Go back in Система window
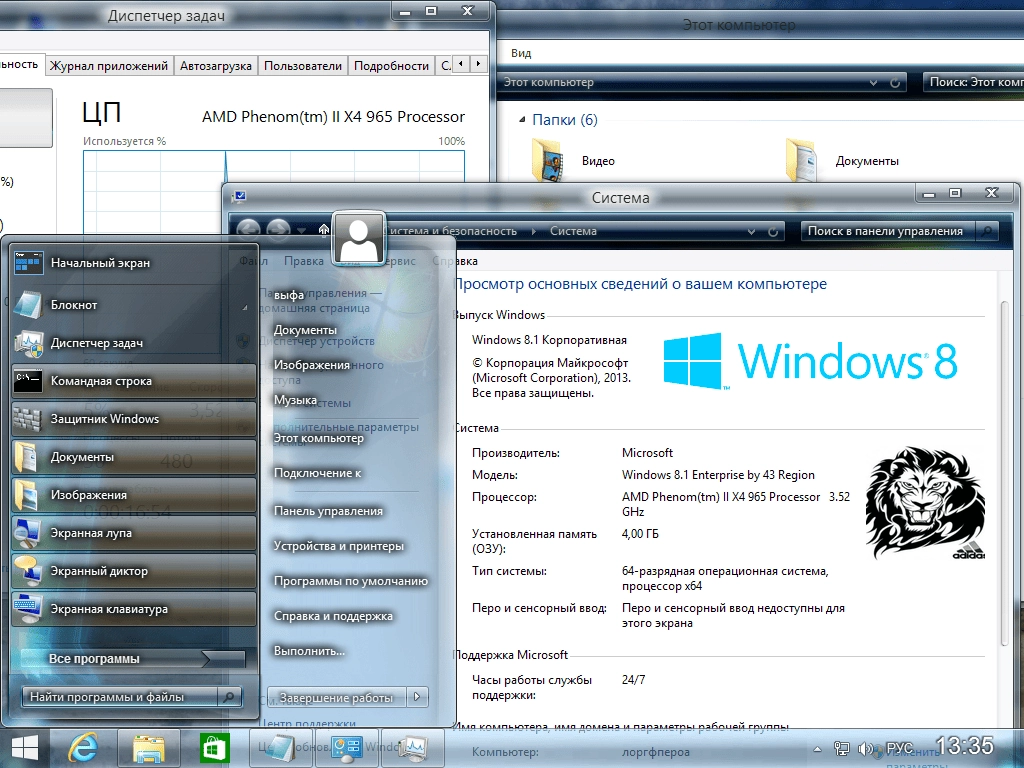The height and width of the screenshot is (768, 1024). 248,230
